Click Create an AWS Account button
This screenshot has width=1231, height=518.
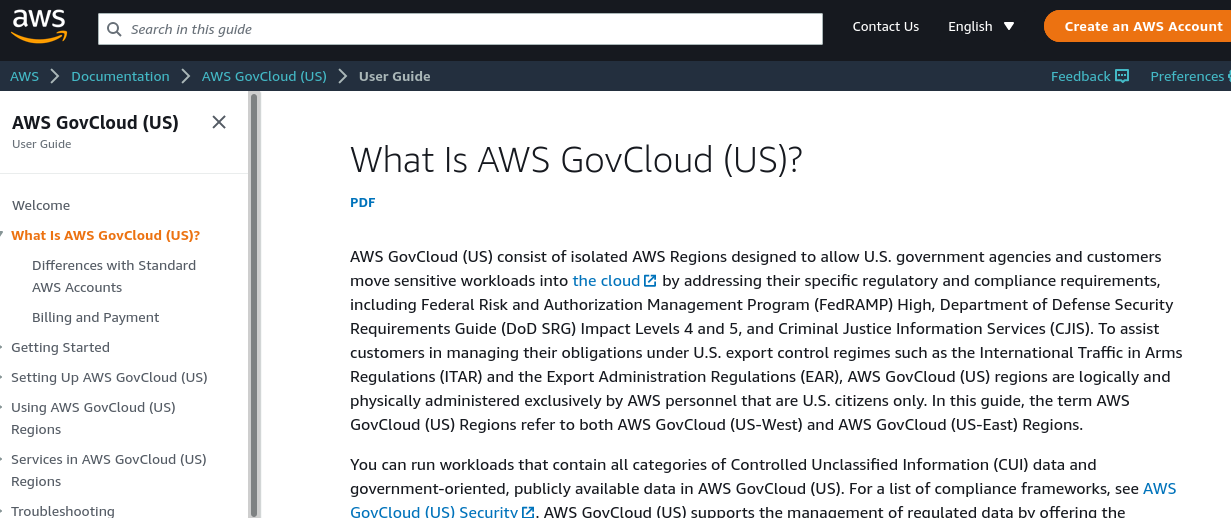(1137, 26)
